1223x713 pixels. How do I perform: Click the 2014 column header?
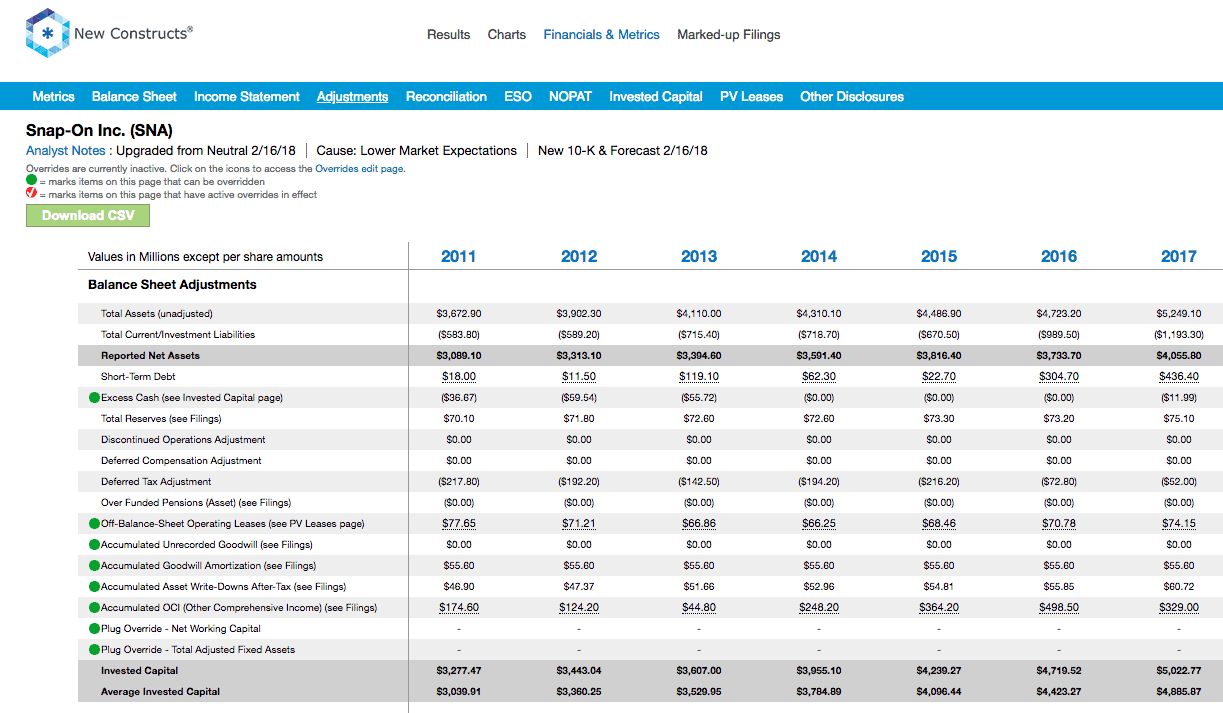(819, 257)
